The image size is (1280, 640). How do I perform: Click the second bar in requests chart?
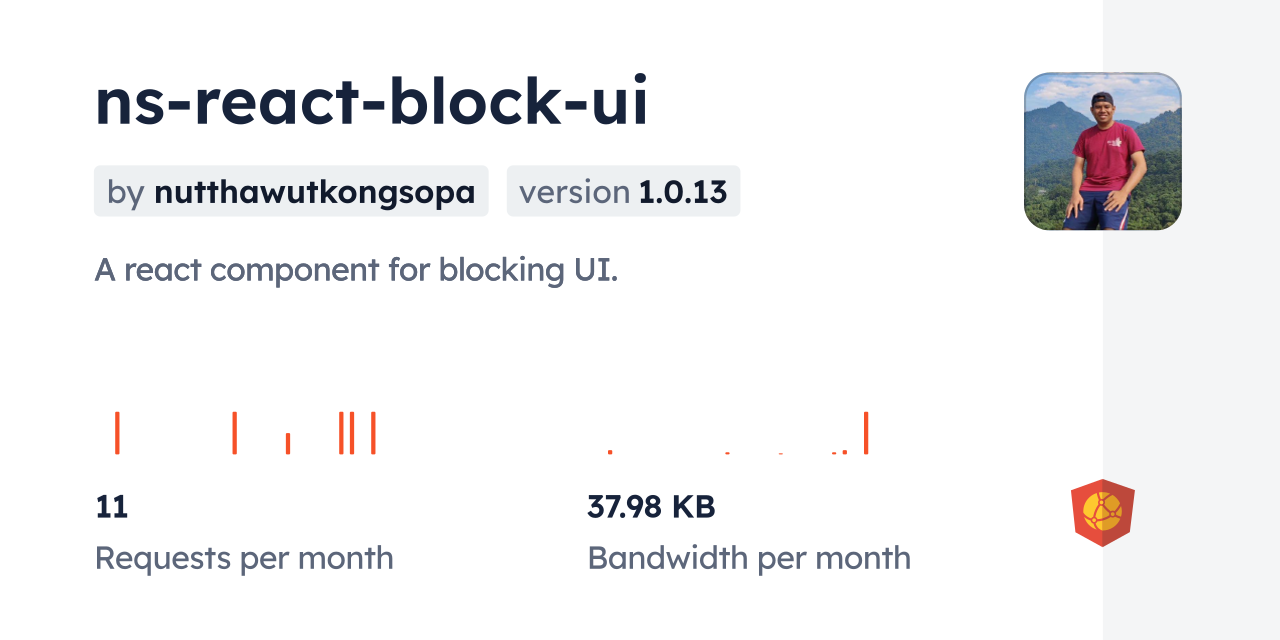click(x=234, y=433)
